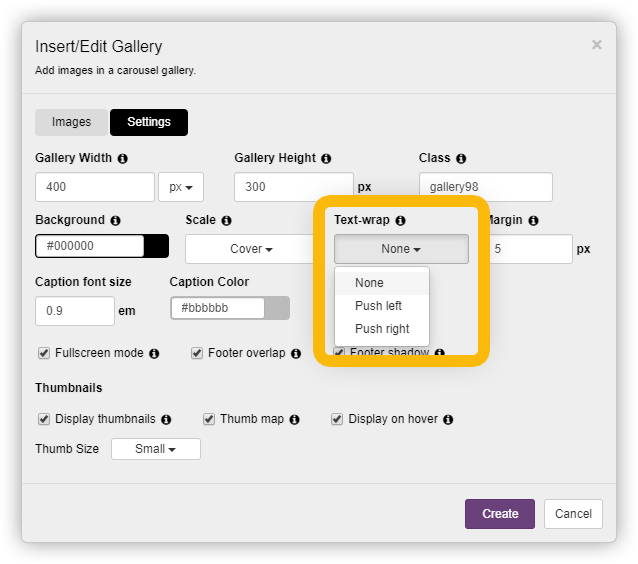Viewport: 638px width, 564px height.
Task: Toggle the Footer overlap checkbox
Action: point(197,353)
